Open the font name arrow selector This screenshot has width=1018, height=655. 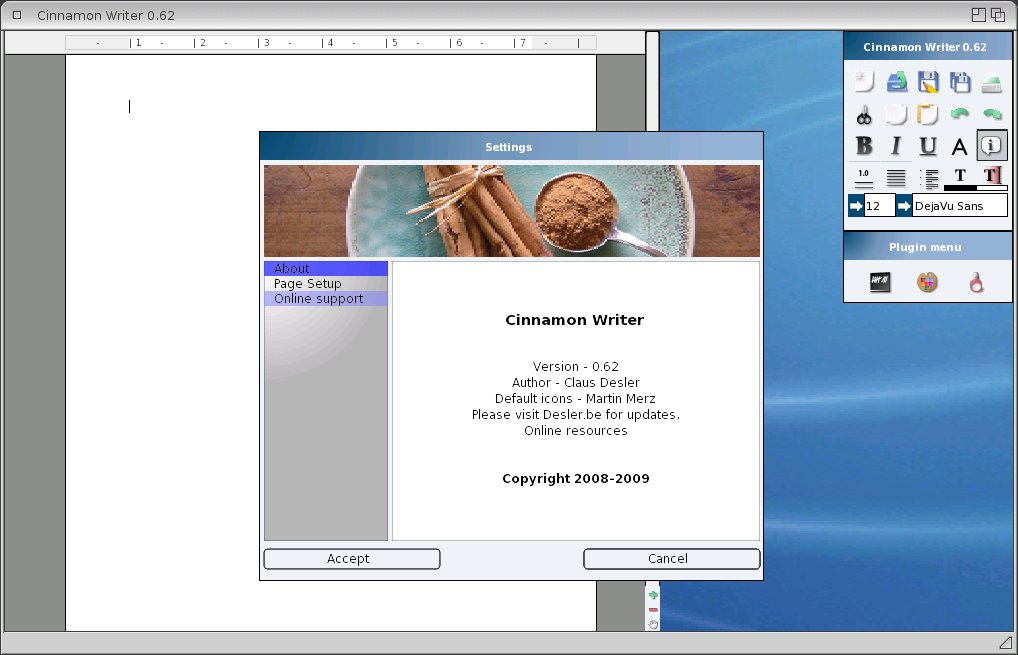[904, 206]
